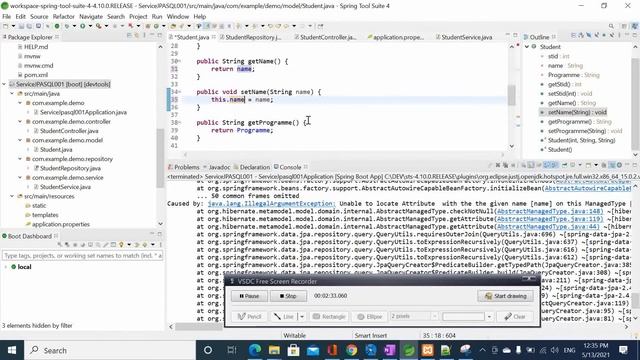Collapse the src/main/java folder

(12, 94)
